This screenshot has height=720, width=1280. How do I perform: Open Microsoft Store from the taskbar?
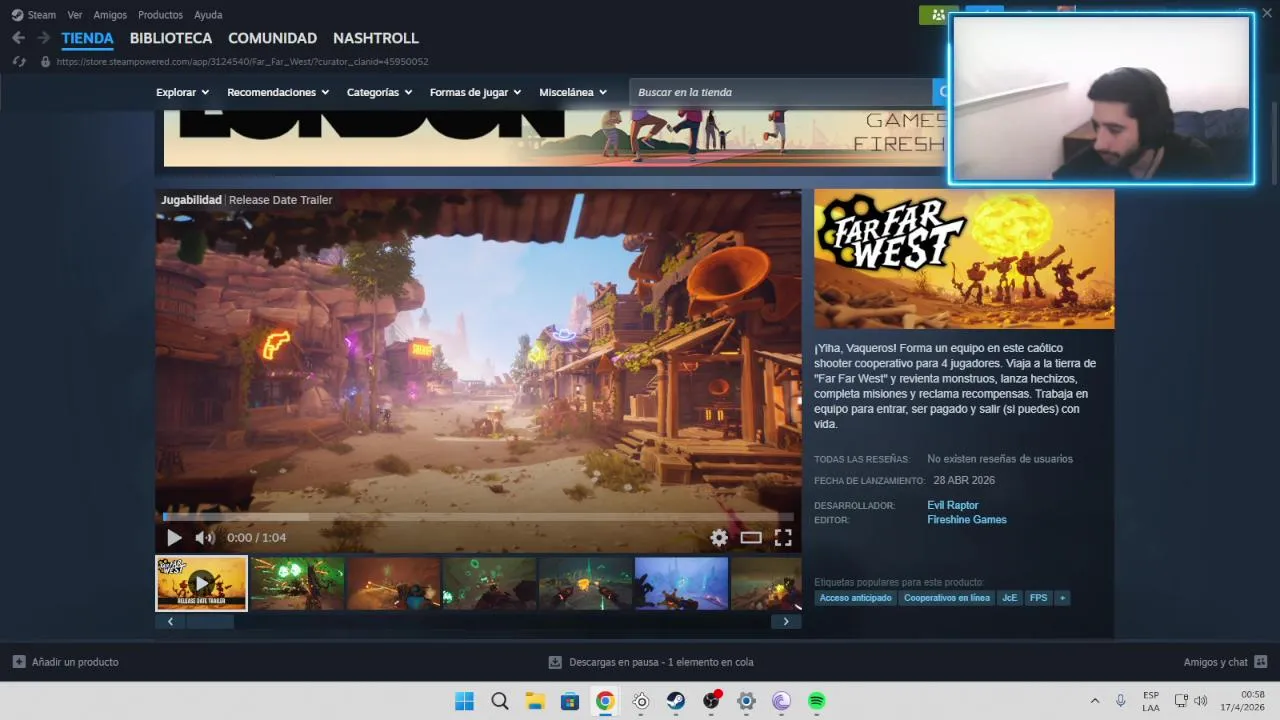(x=570, y=701)
